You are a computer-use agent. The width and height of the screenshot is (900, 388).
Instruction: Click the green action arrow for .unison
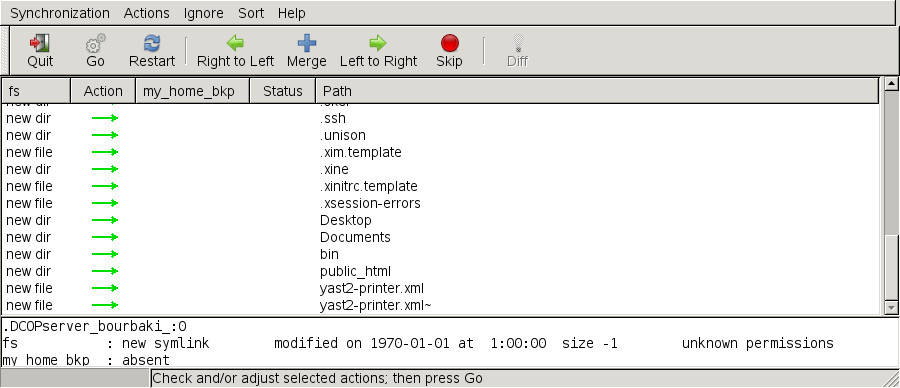105,135
